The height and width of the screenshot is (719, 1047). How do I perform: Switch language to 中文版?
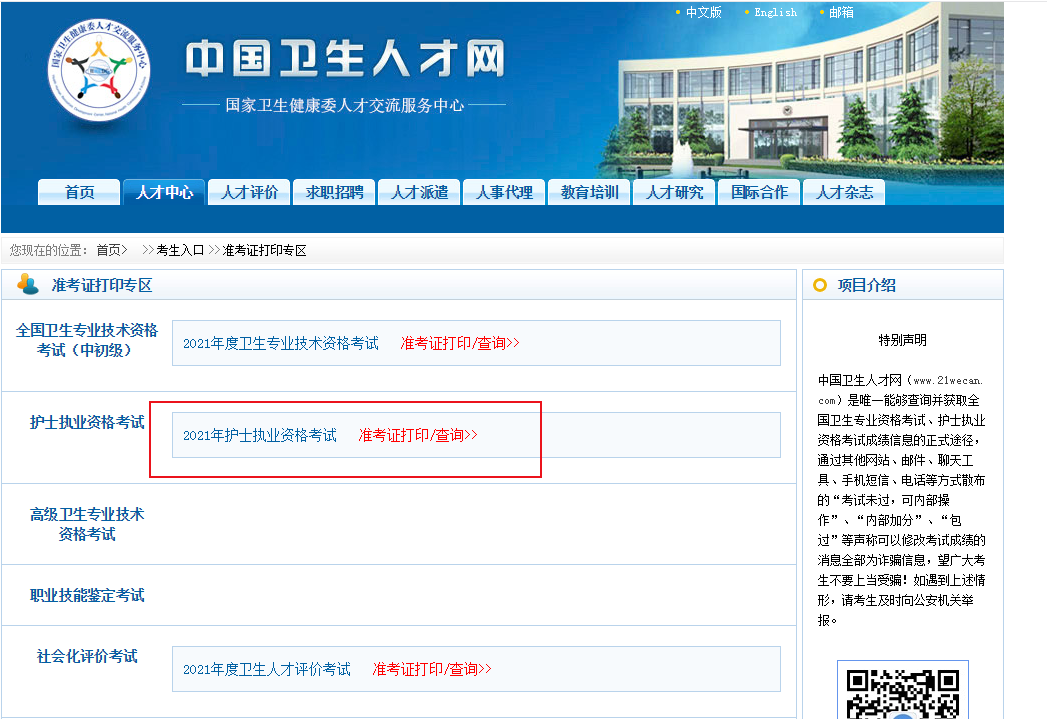pos(703,12)
